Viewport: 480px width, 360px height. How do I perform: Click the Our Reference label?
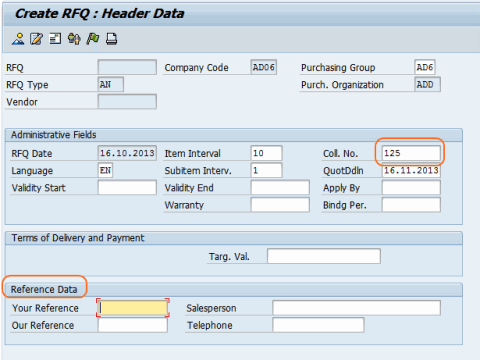(43, 325)
